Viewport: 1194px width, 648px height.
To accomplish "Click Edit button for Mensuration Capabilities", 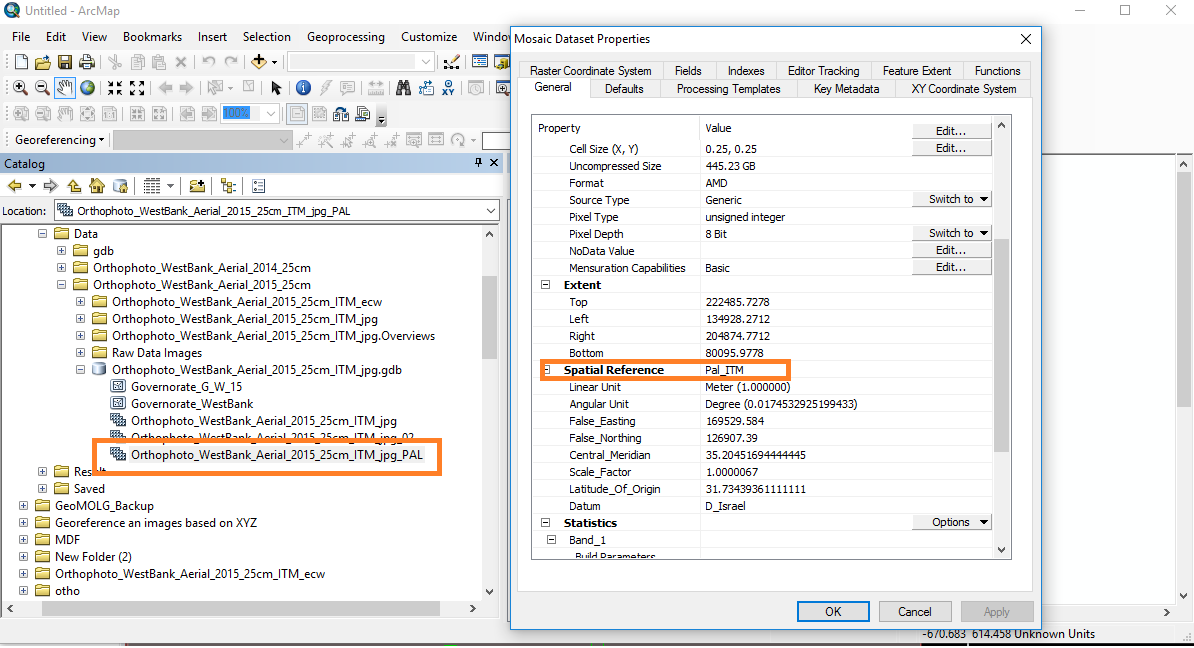I will pos(952,267).
